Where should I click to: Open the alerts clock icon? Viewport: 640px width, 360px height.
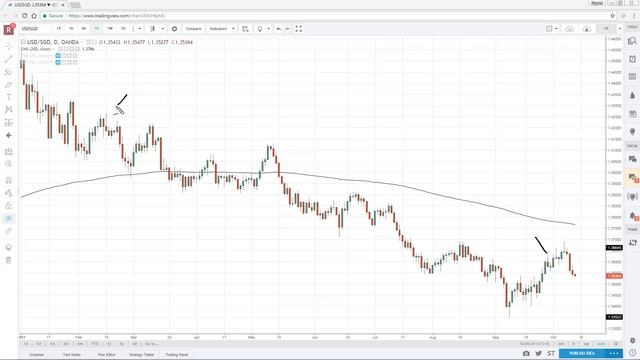[632, 59]
